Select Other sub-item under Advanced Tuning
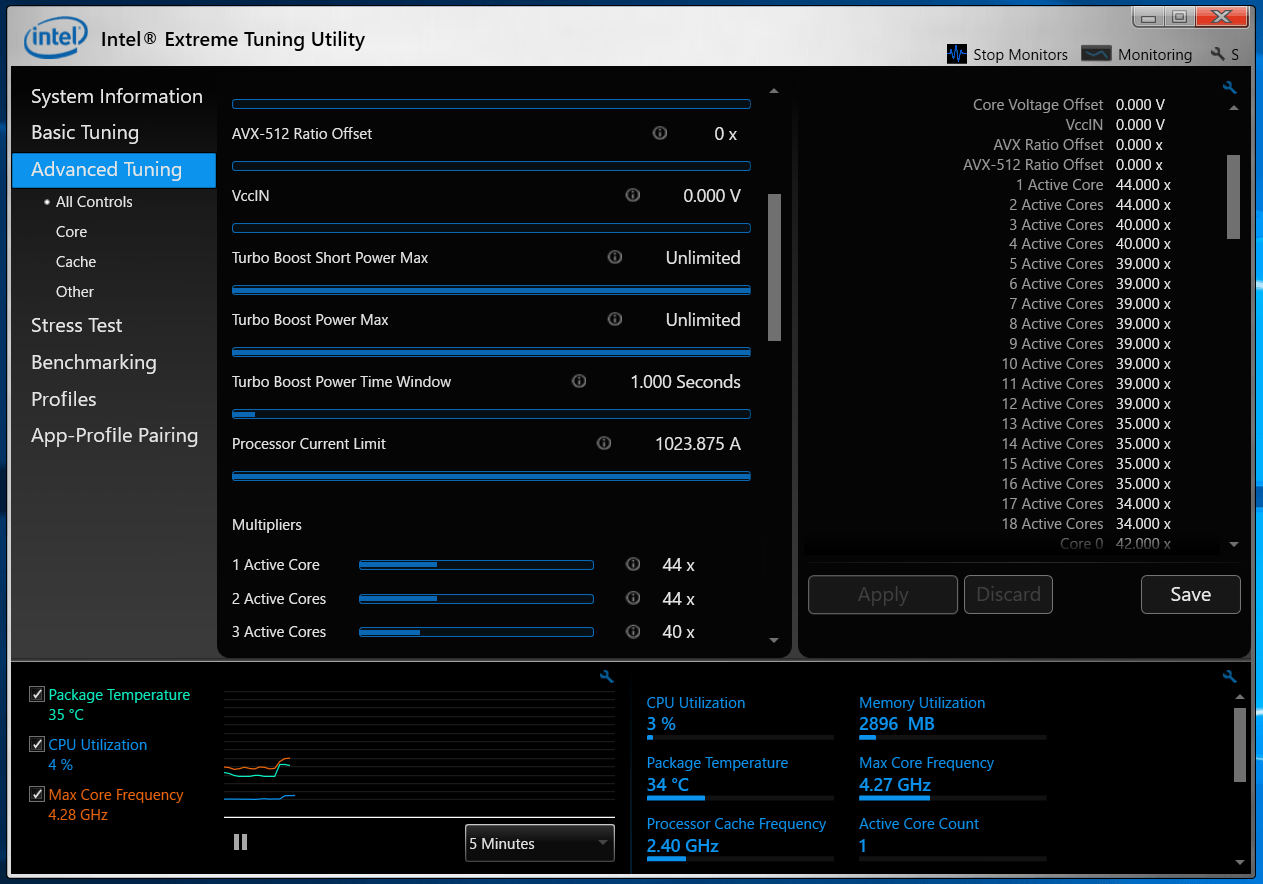 [75, 291]
